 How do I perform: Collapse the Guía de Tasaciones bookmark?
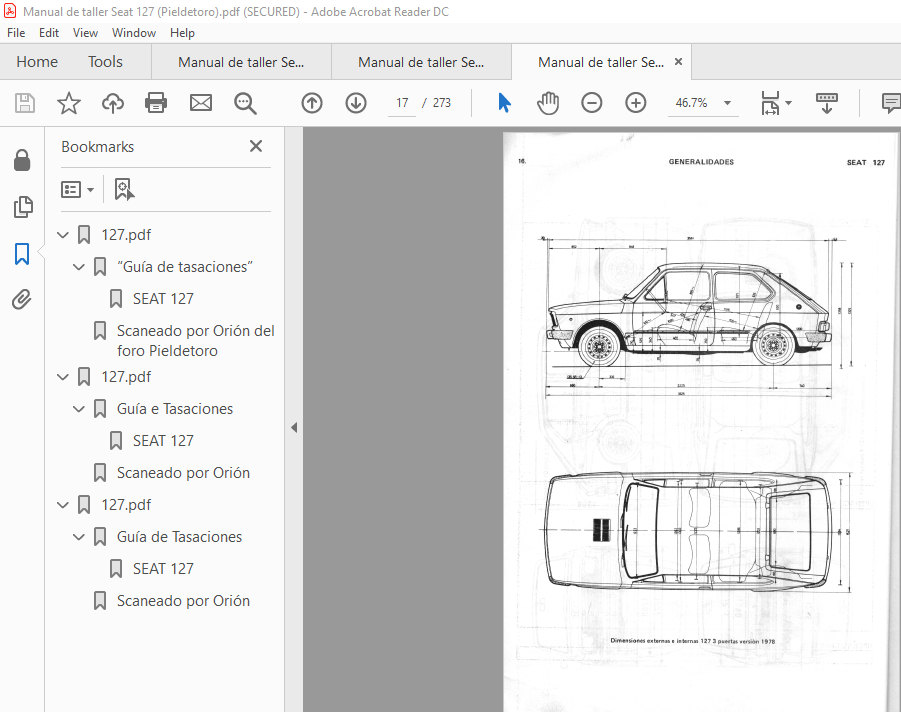[x=79, y=537]
